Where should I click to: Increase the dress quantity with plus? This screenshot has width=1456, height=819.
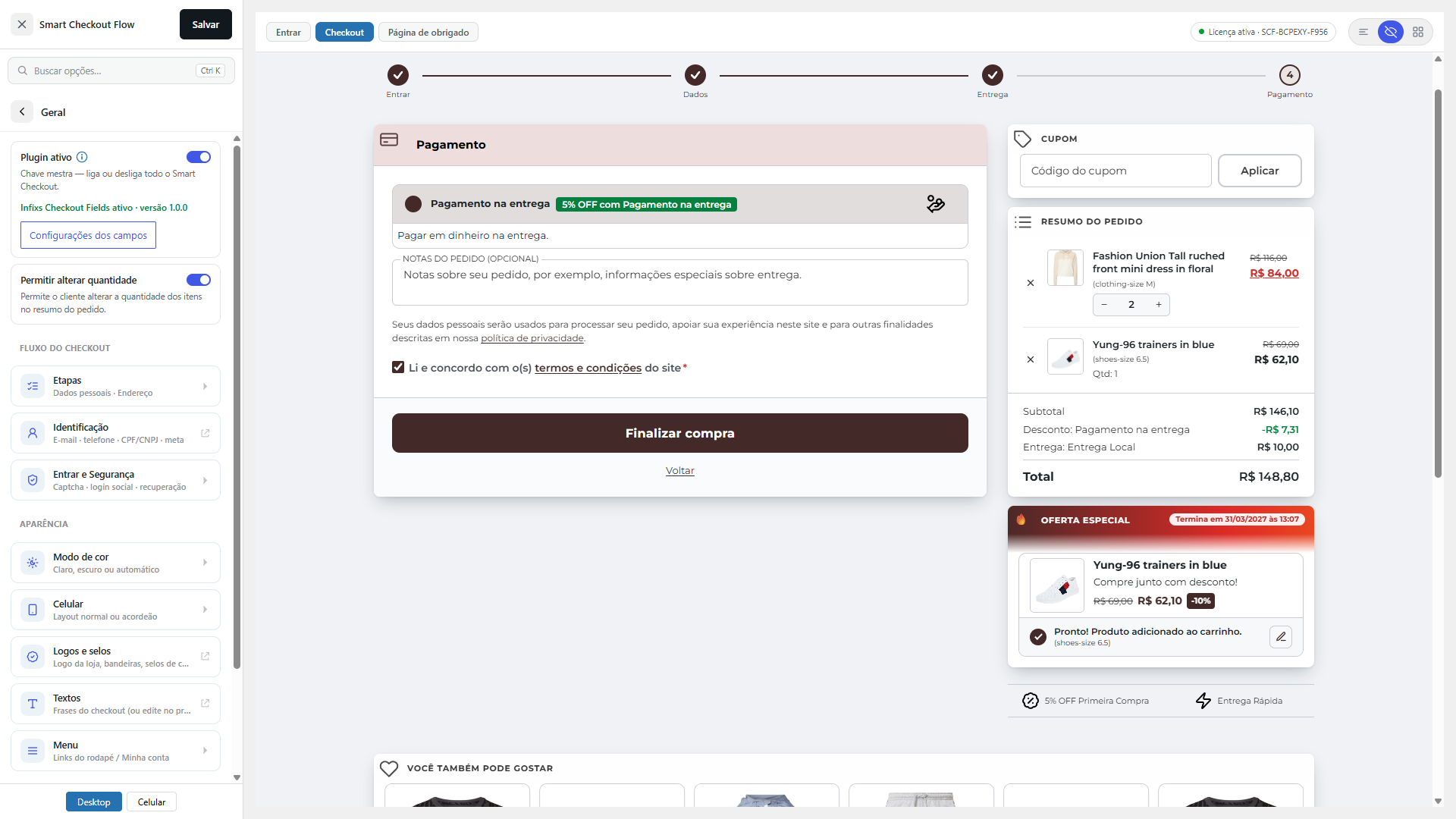[1159, 305]
